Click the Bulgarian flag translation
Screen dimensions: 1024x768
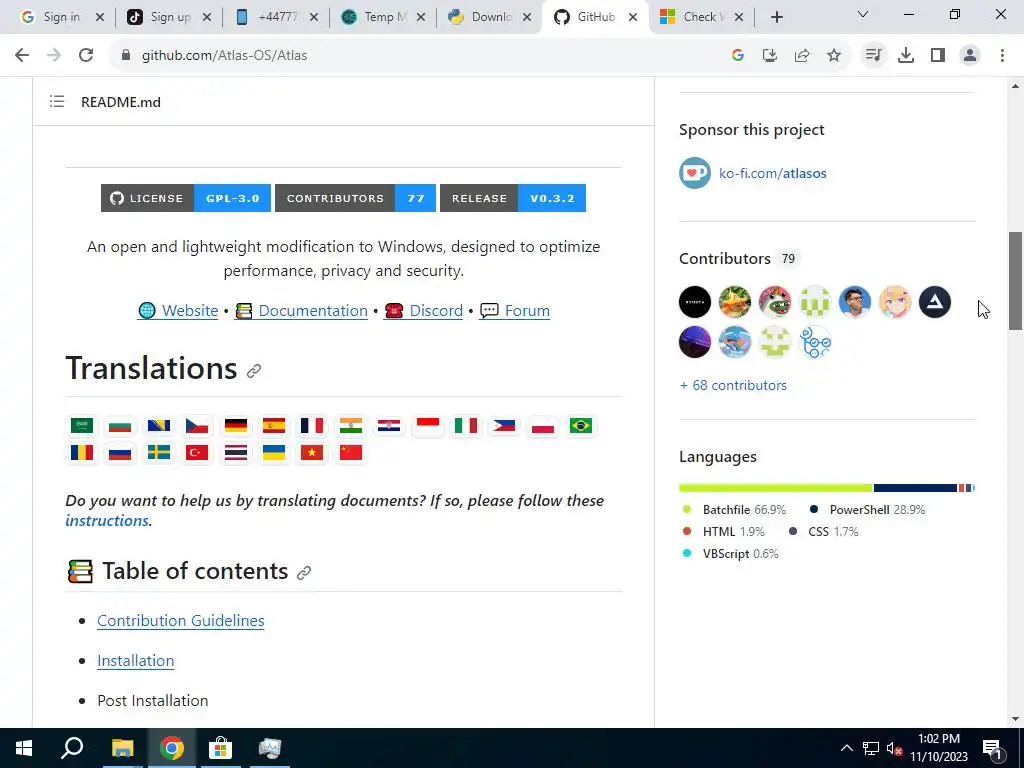pos(120,426)
